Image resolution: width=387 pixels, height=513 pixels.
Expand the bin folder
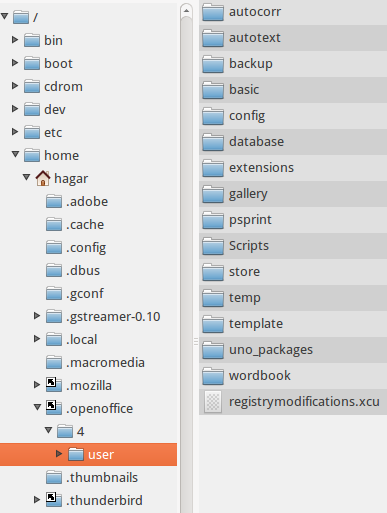point(15,40)
